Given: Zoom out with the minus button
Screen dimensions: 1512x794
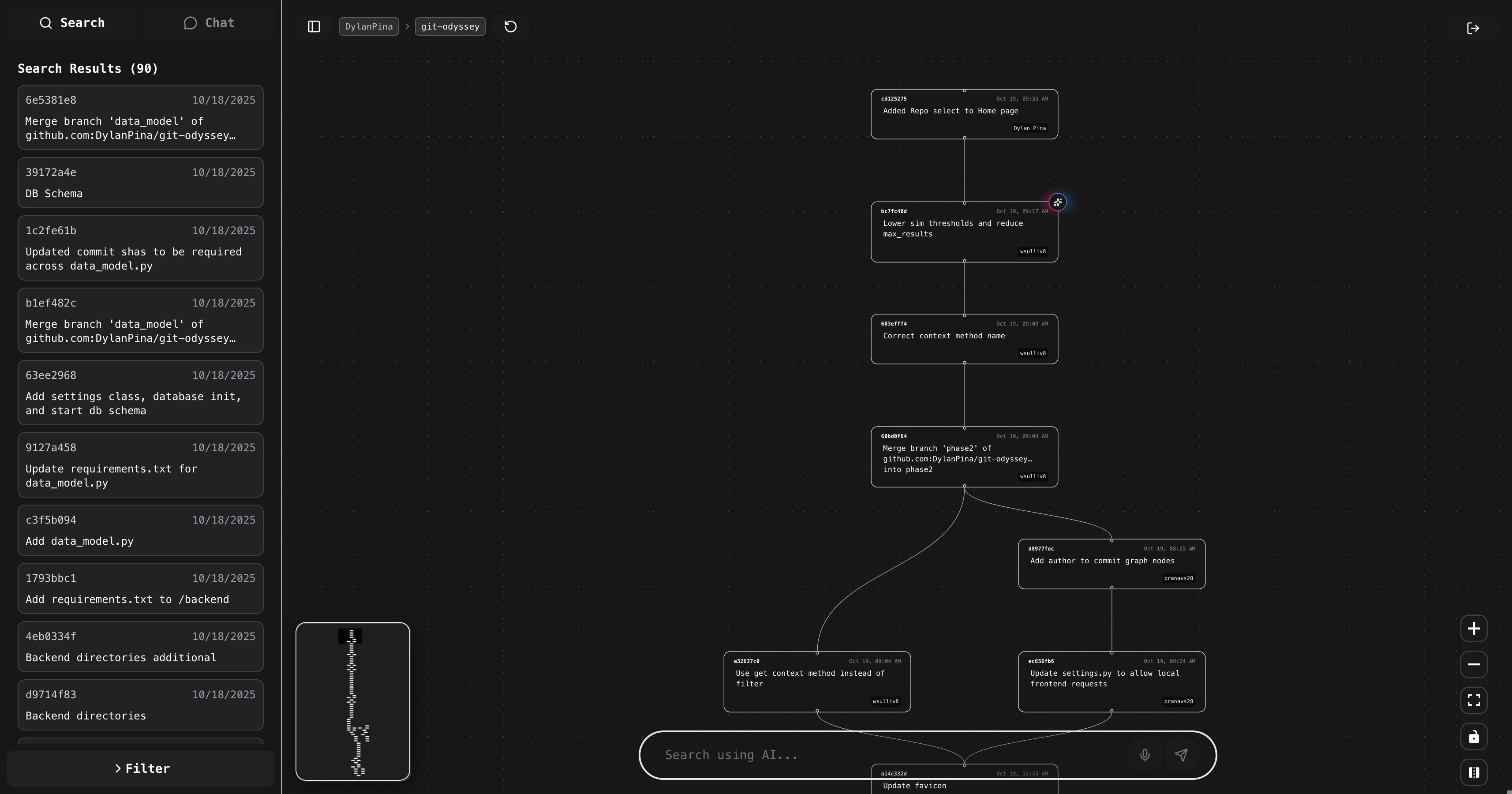Looking at the screenshot, I should coord(1473,664).
